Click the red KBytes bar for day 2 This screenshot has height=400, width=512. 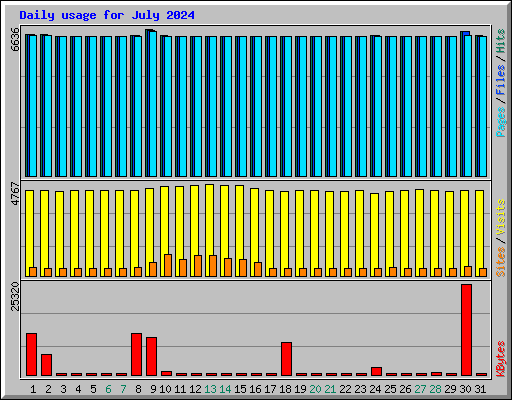[46, 365]
